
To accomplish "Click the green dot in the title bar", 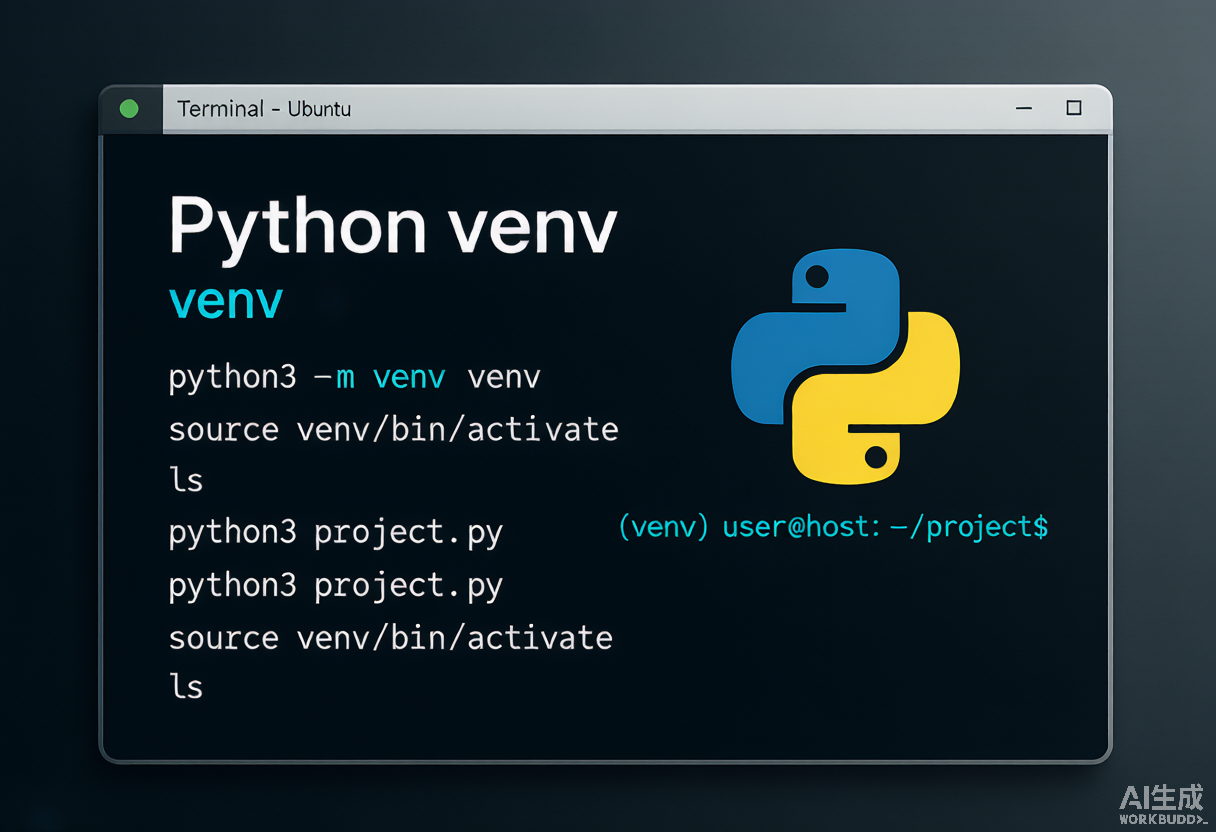I will pos(129,109).
